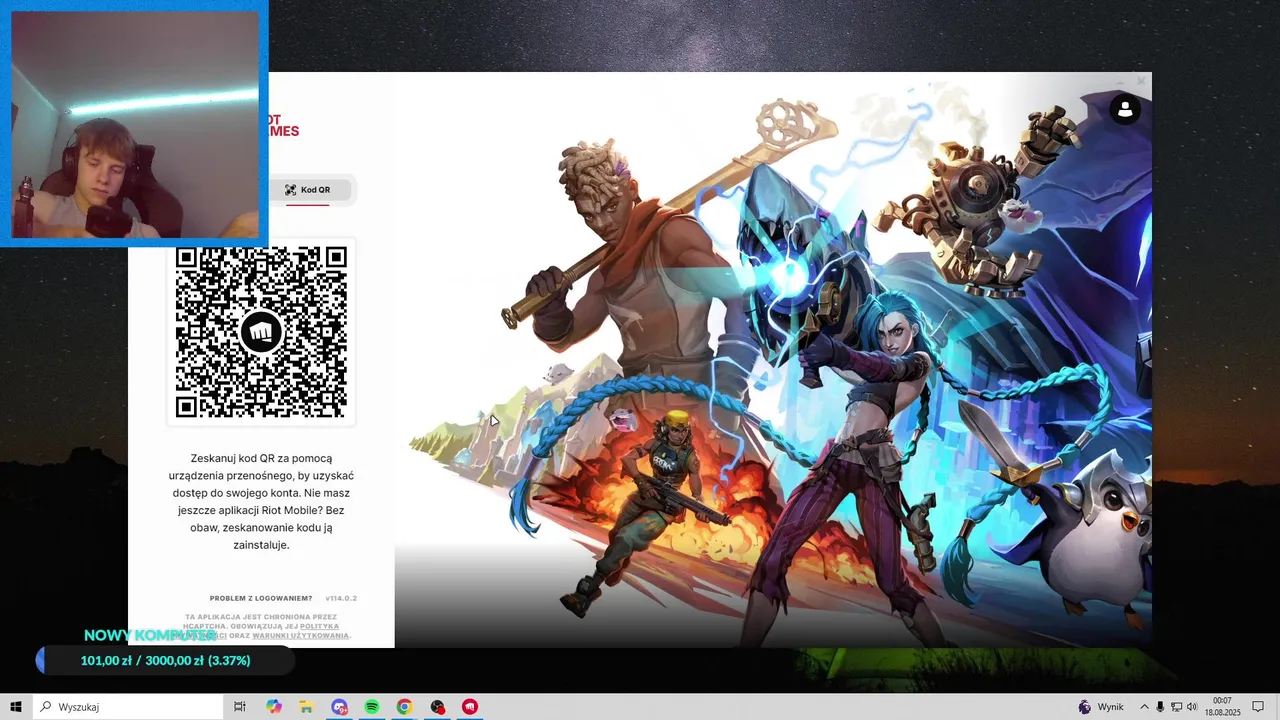This screenshot has height=720, width=1280.
Task: Click the microphone tray icon
Action: (x=1160, y=707)
